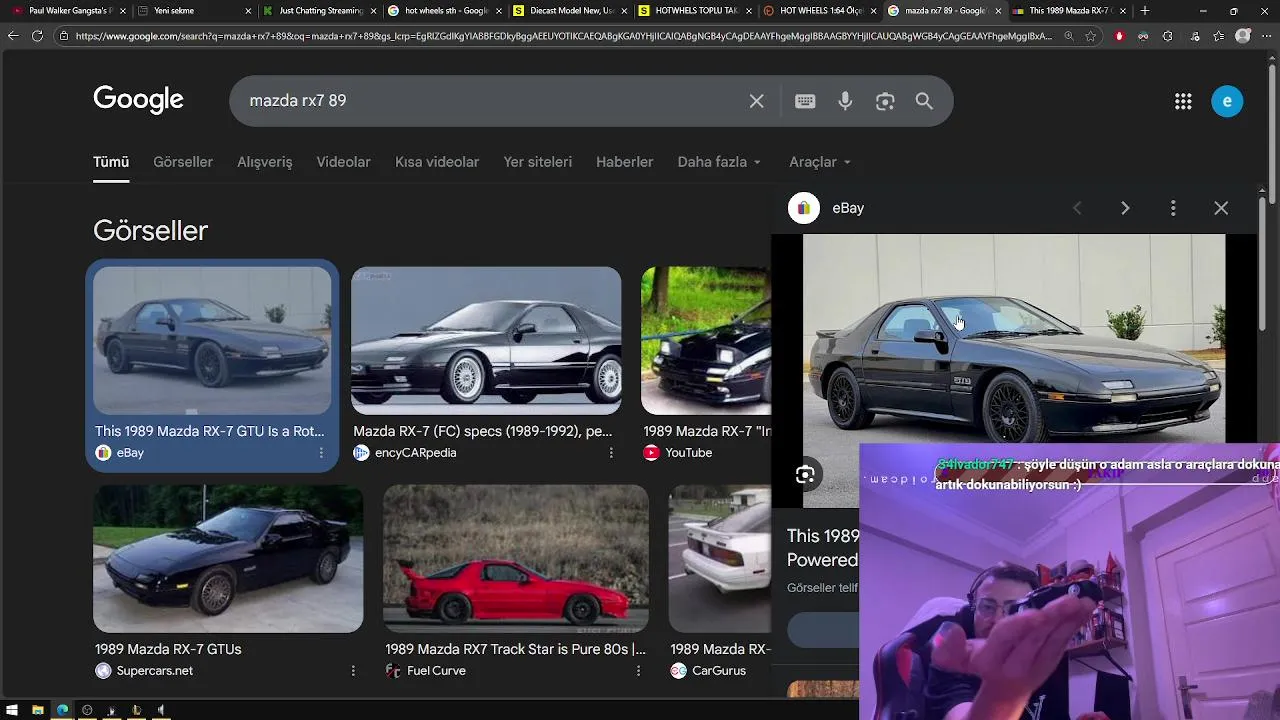Start voice search with the microphone icon

coord(845,101)
